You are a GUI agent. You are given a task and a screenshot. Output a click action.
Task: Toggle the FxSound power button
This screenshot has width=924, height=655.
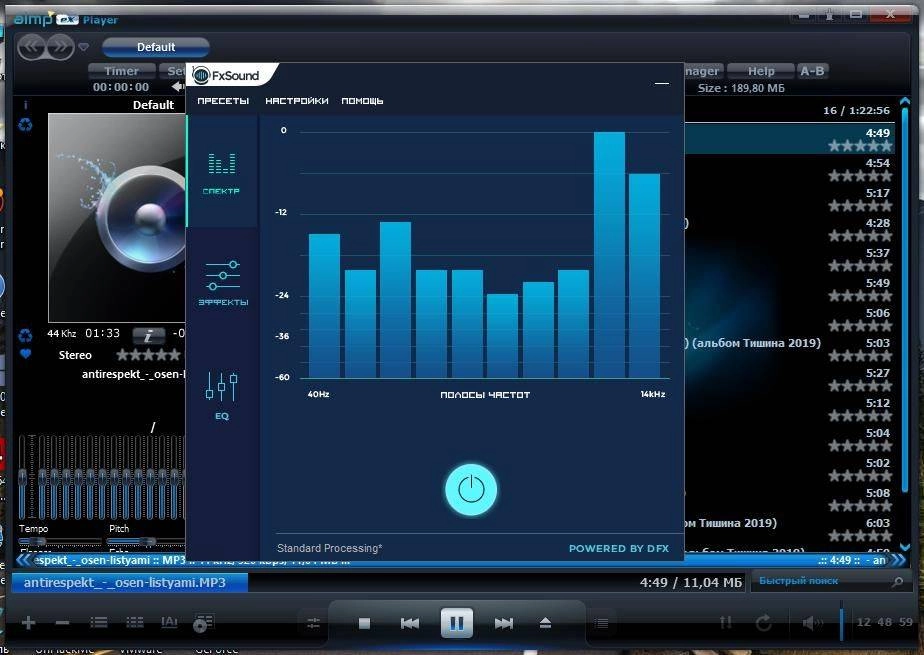tap(471, 489)
